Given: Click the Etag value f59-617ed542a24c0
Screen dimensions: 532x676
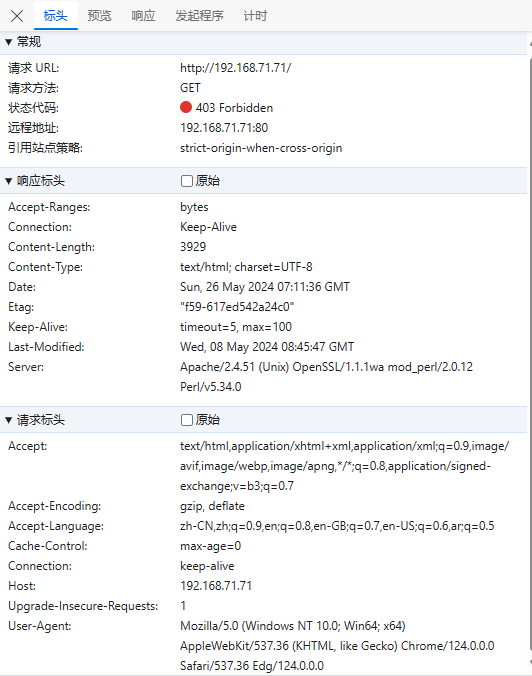Looking at the screenshot, I should point(237,307).
